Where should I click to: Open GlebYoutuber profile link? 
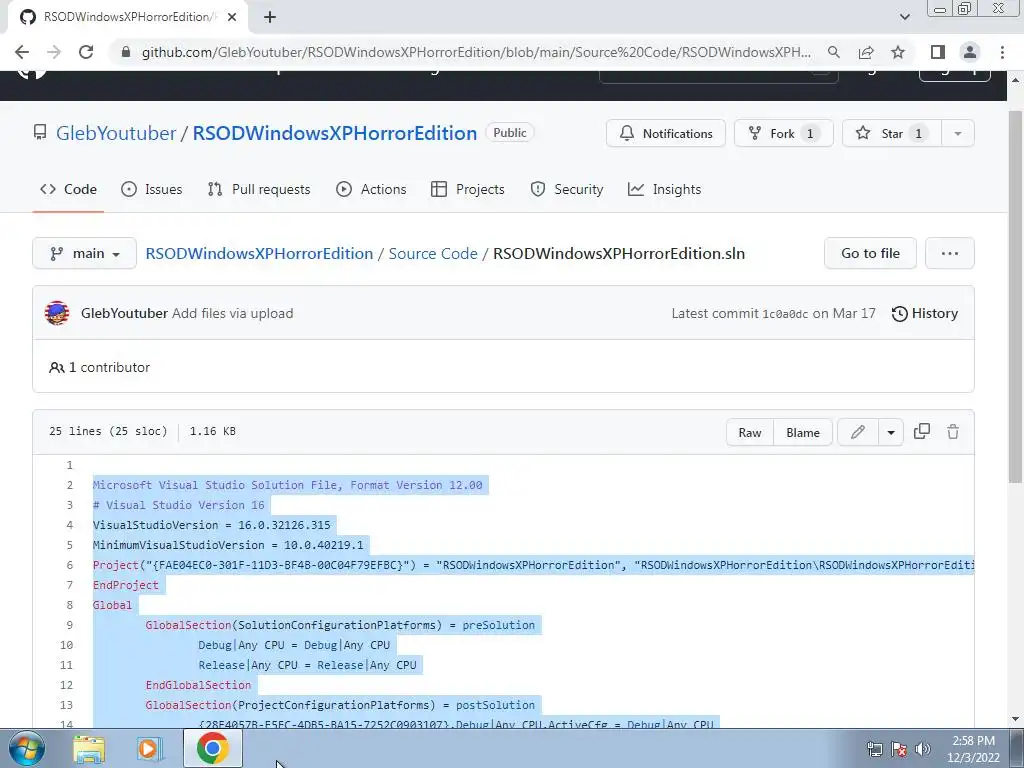point(116,133)
